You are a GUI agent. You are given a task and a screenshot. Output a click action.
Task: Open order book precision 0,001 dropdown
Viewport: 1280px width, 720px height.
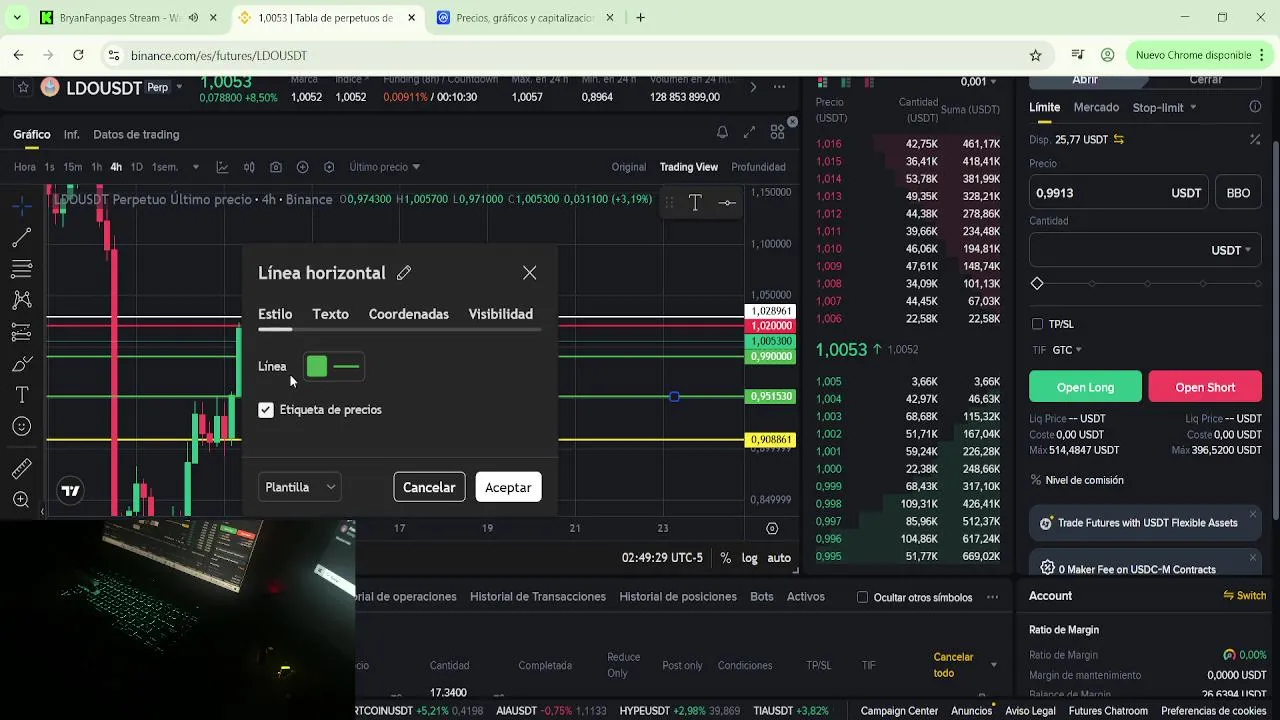(x=979, y=82)
